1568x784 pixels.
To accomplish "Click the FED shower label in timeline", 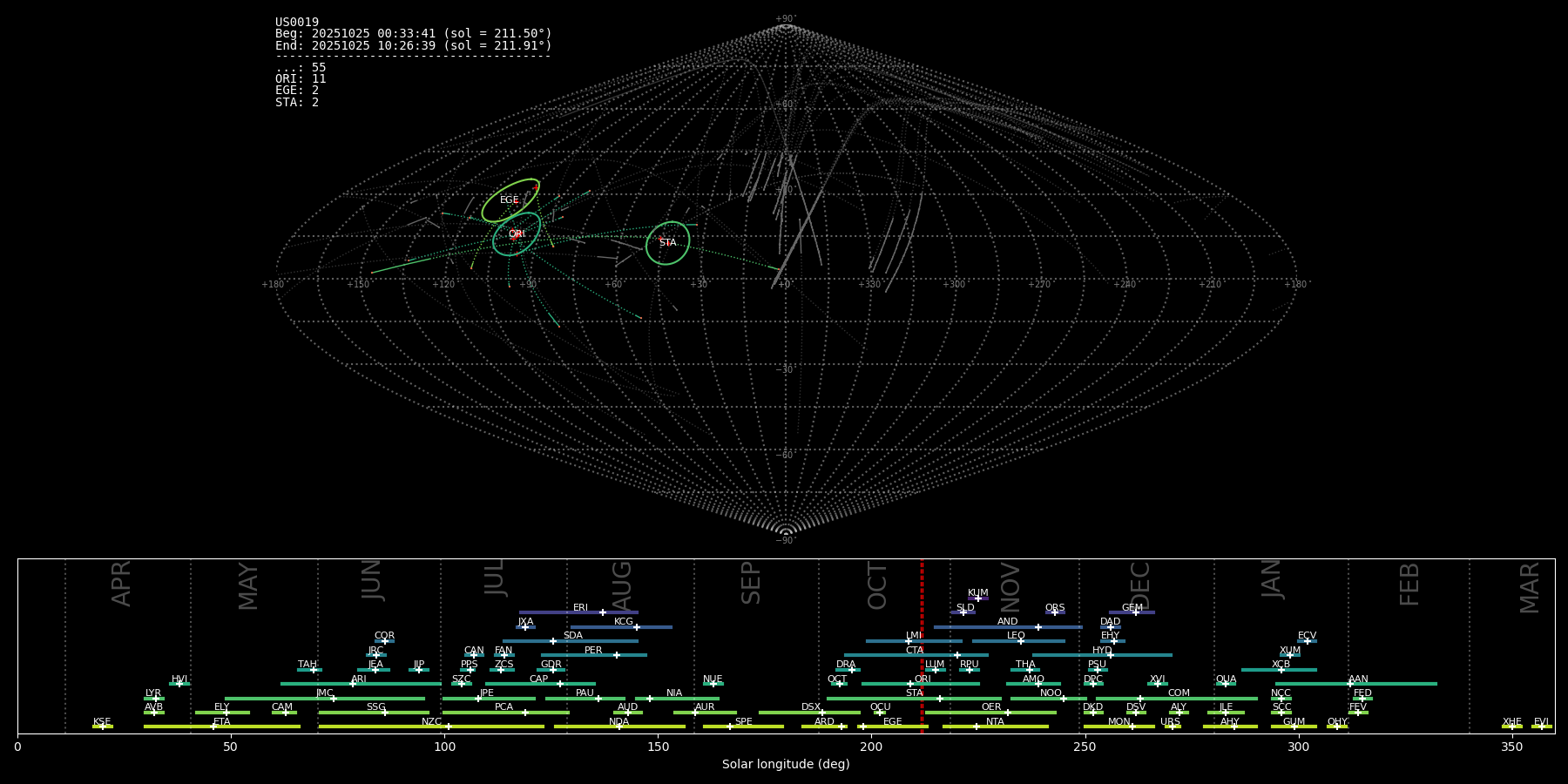I will (x=1362, y=693).
